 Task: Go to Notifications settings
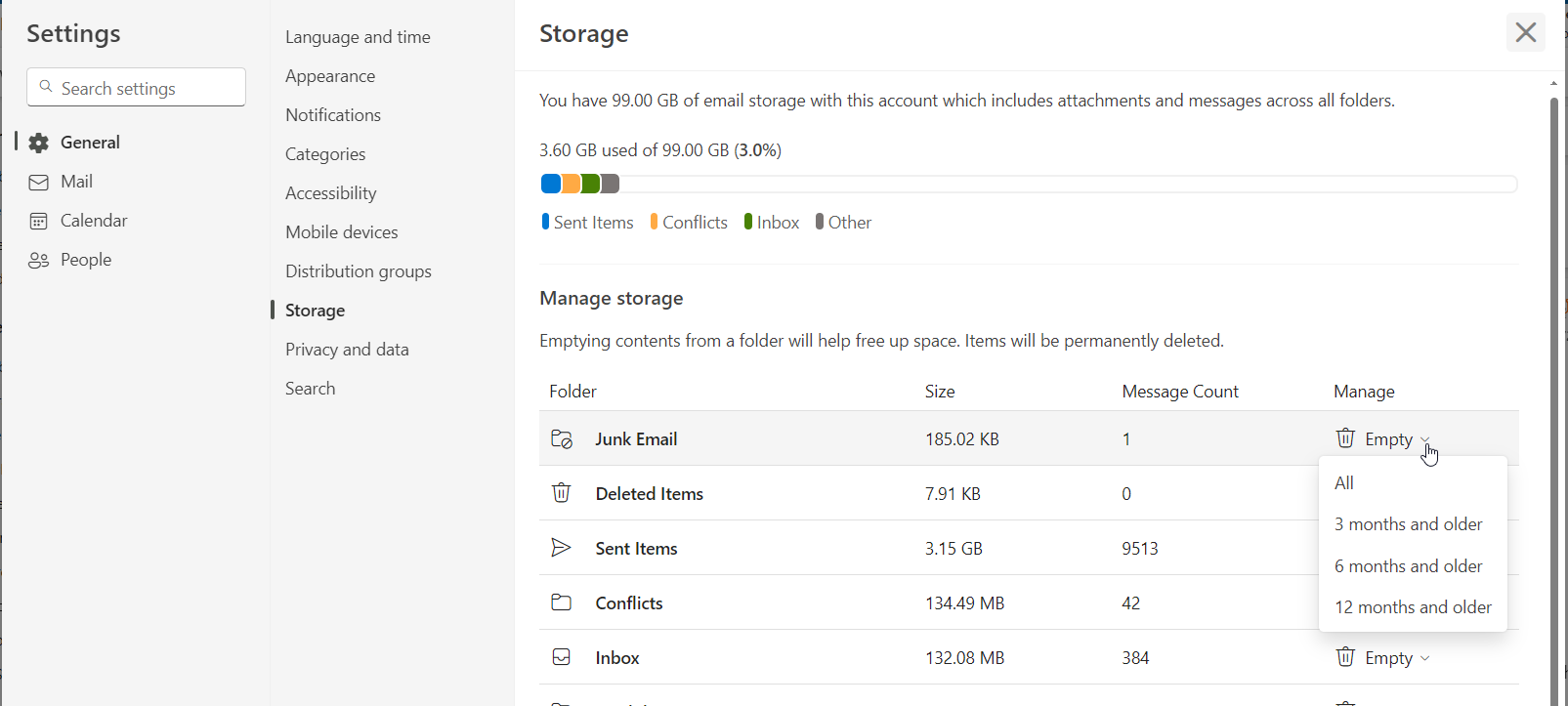[x=333, y=115]
